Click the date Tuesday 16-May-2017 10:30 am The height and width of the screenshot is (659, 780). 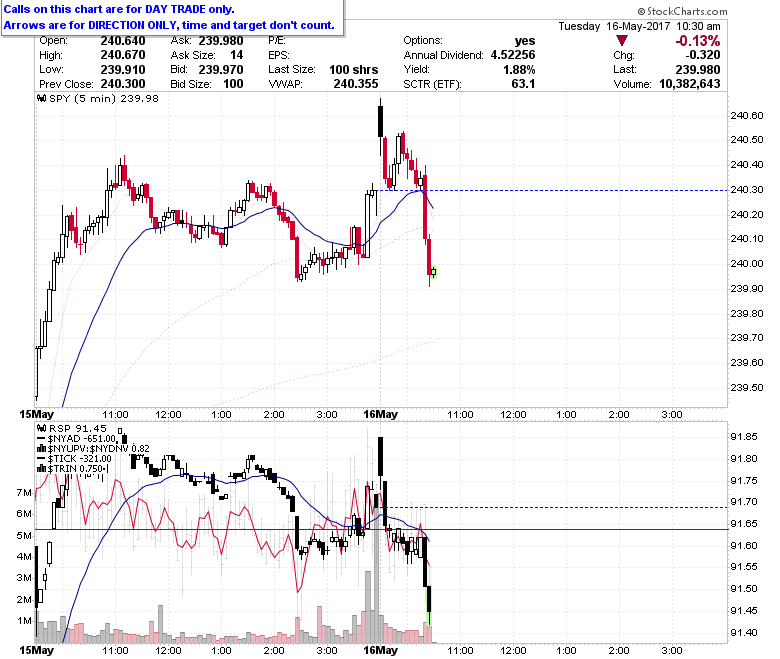point(639,26)
